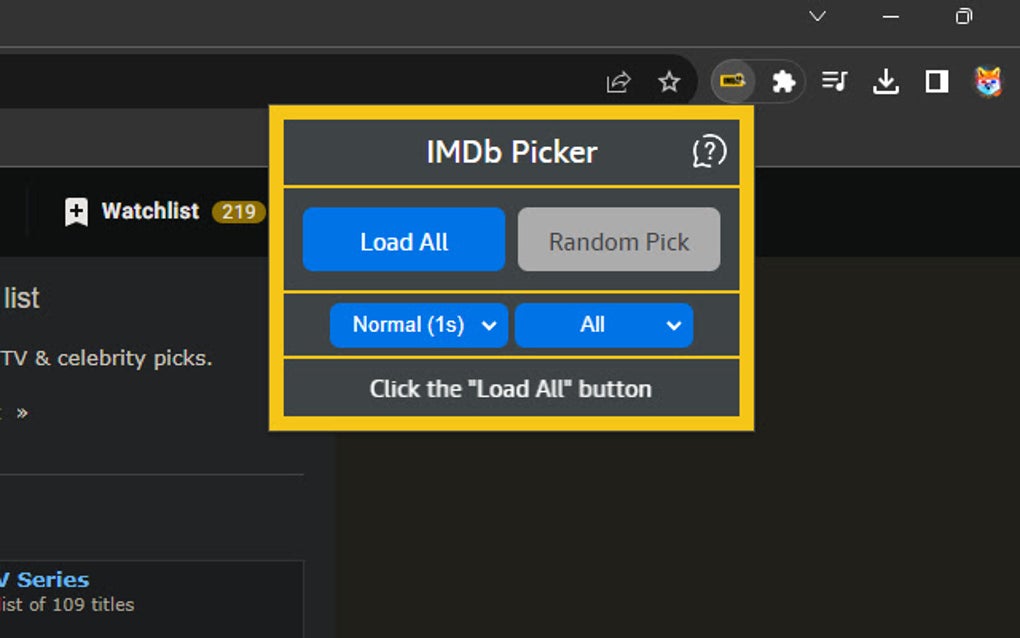Open the Normal (1s) speed dropdown
This screenshot has width=1020, height=638.
[x=418, y=325]
